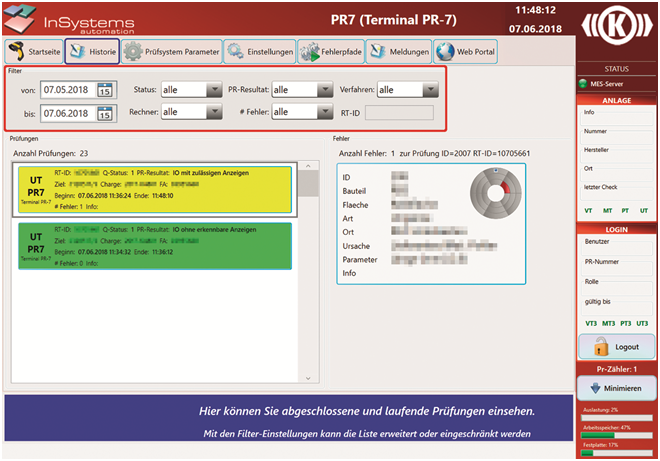Click the MT label under letzter Check
Viewport: 660px width, 461px height.
click(607, 211)
